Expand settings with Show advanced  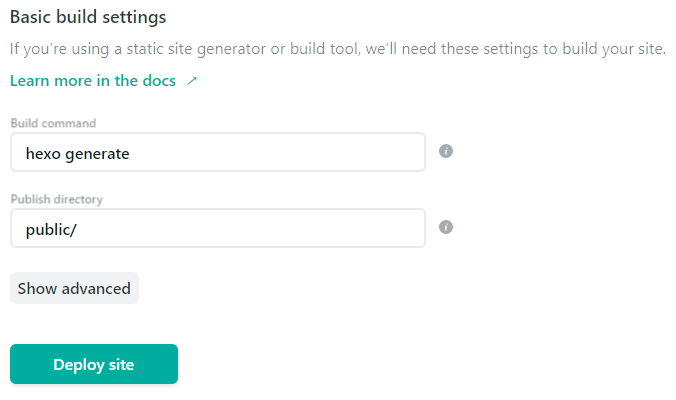[x=74, y=288]
